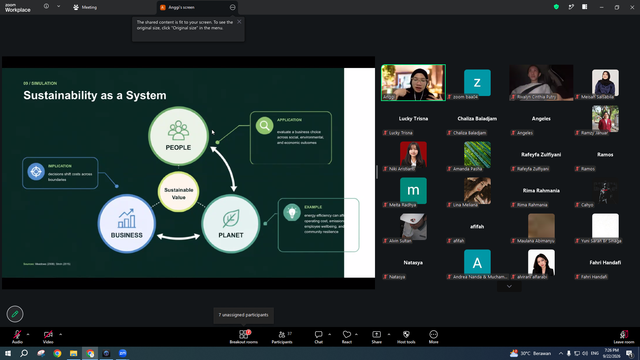The width and height of the screenshot is (640, 360).
Task: Click the Application magnifier icon on the slide
Action: [x=264, y=126]
